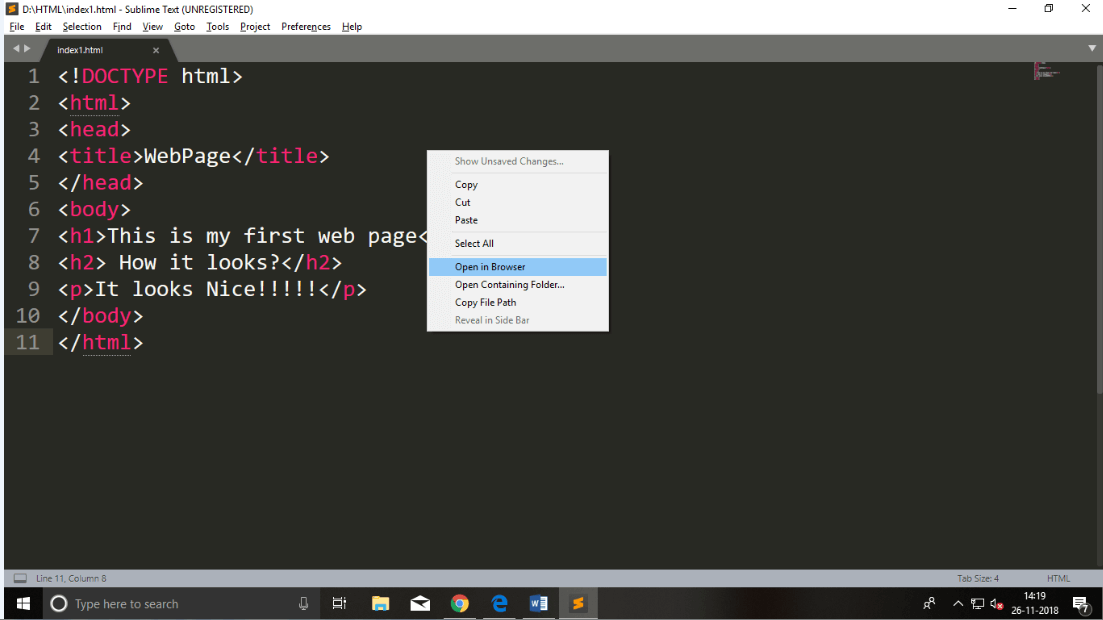Click the muted volume icon
The height and width of the screenshot is (620, 1103).
(x=996, y=603)
